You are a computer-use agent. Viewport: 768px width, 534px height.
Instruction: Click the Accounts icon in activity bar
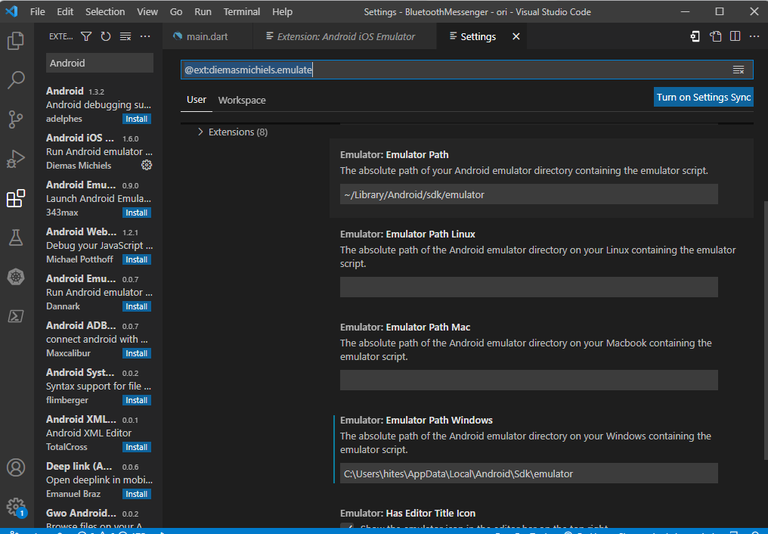16,467
